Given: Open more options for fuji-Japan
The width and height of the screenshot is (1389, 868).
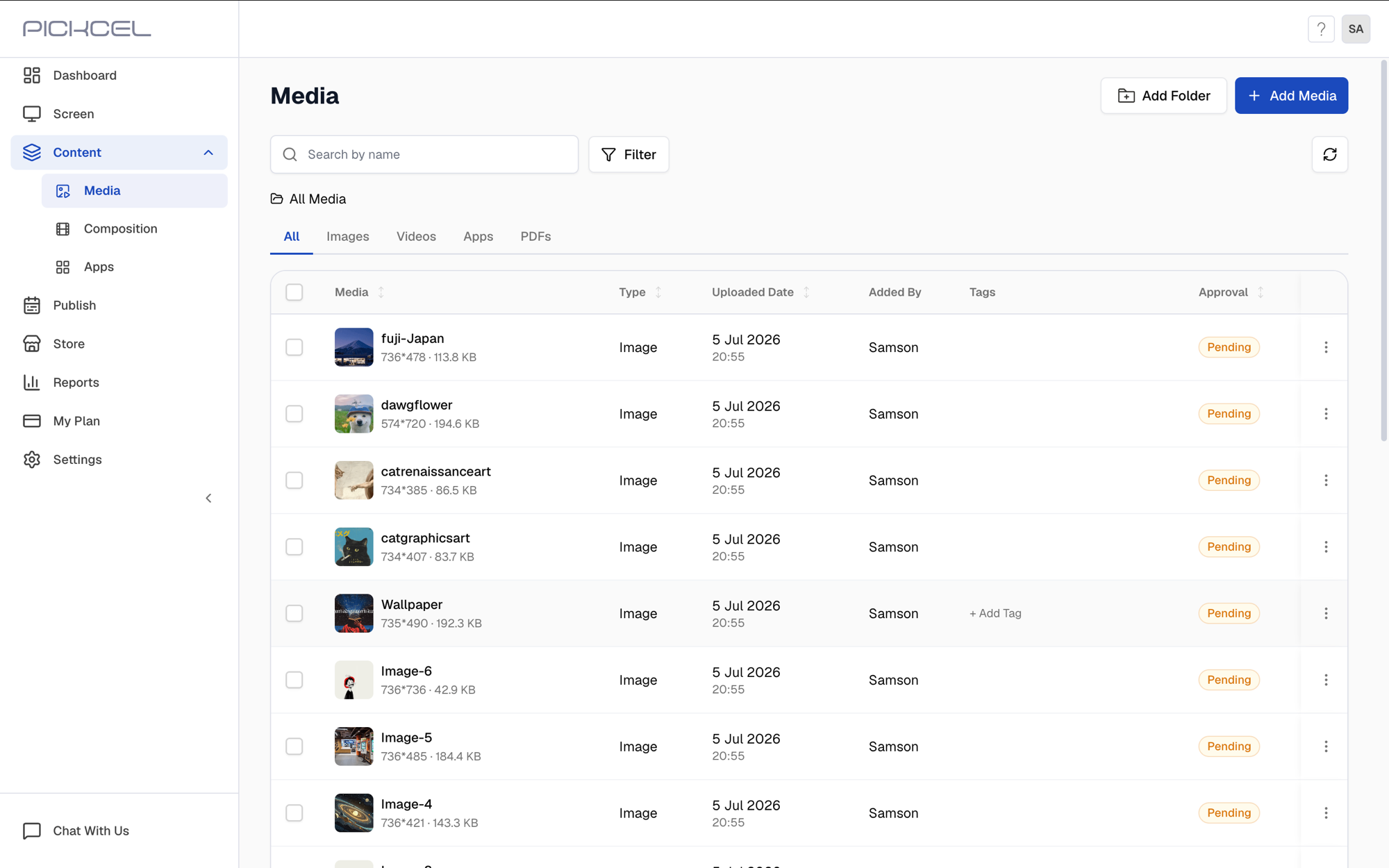Looking at the screenshot, I should click(x=1326, y=347).
